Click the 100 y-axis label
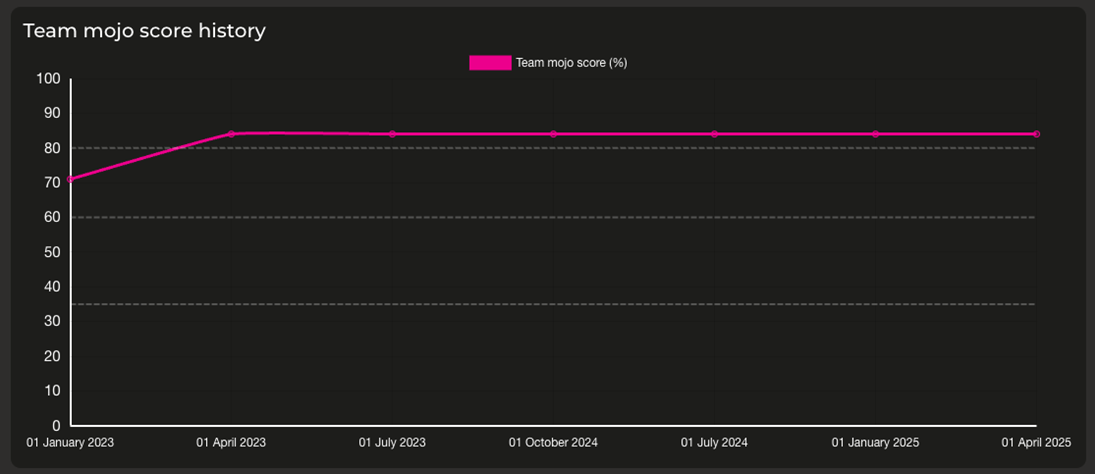This screenshot has width=1095, height=474. 50,79
